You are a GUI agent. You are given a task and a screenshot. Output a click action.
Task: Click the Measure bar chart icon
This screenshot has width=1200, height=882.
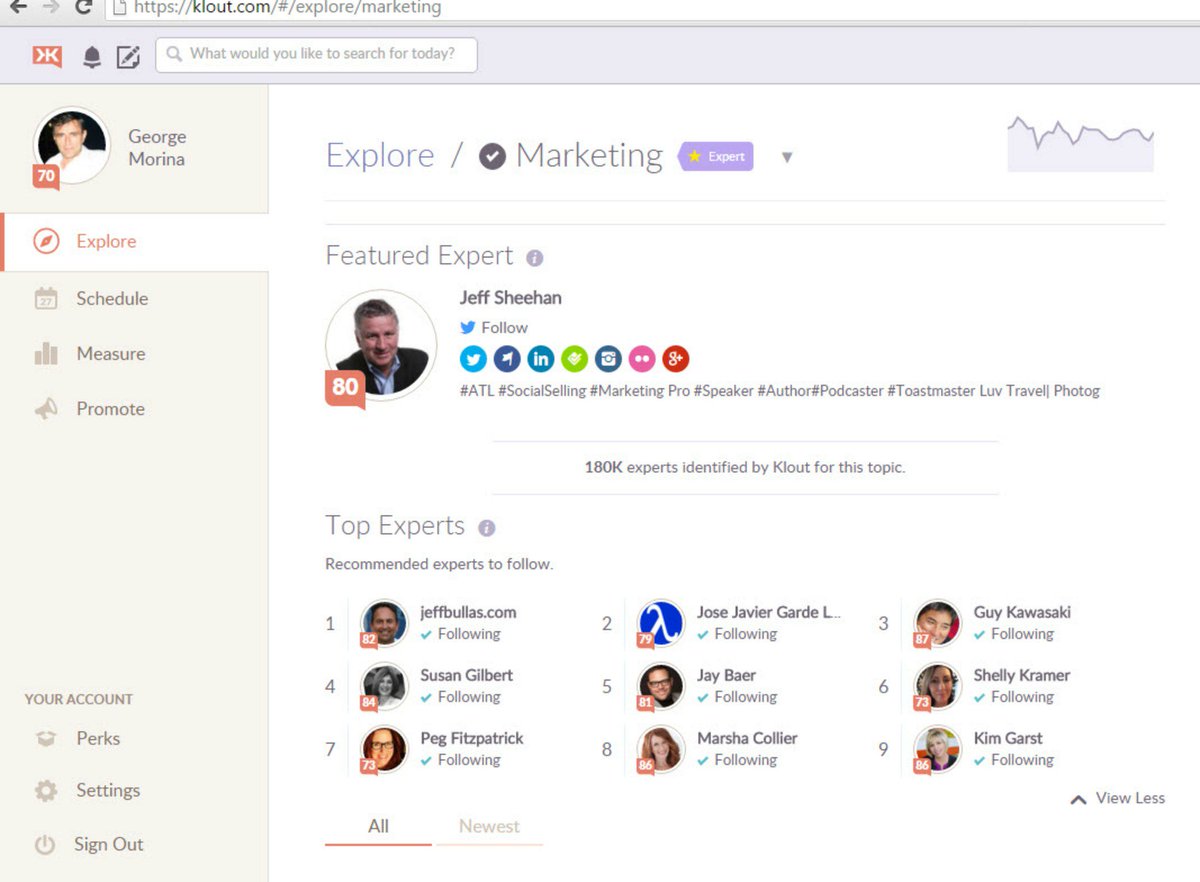point(46,353)
